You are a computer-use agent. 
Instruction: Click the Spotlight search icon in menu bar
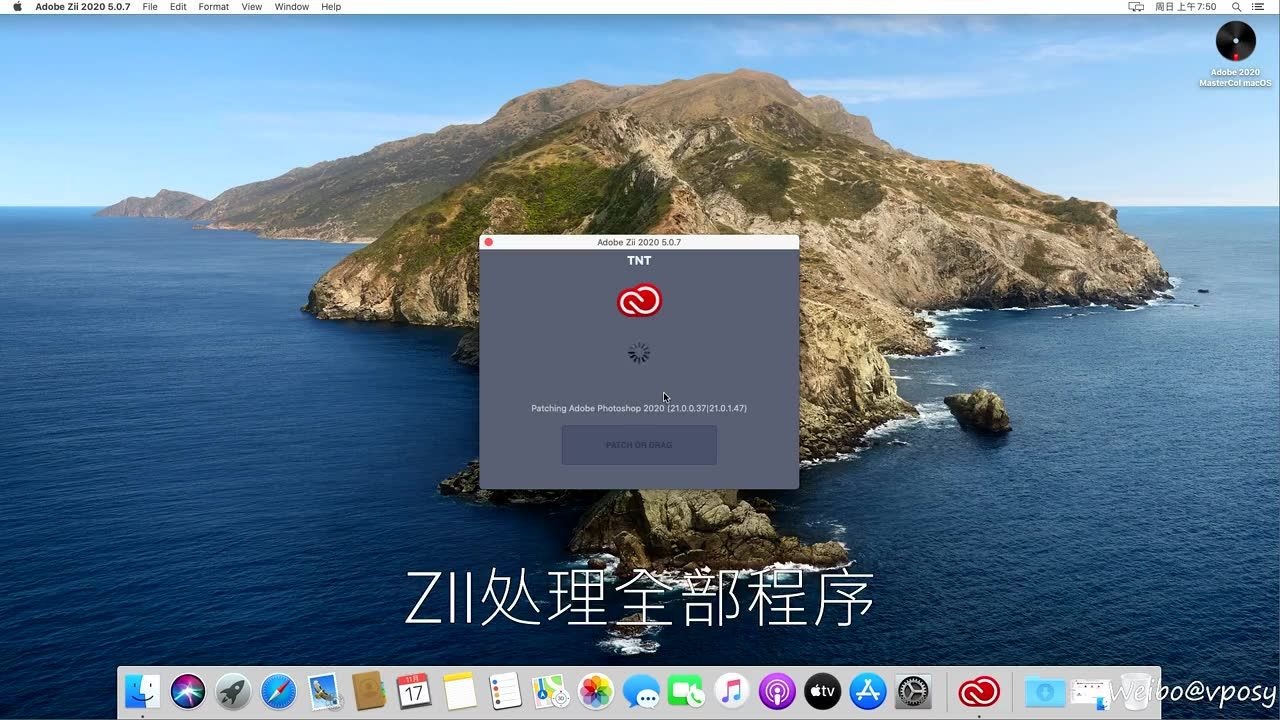click(1236, 7)
